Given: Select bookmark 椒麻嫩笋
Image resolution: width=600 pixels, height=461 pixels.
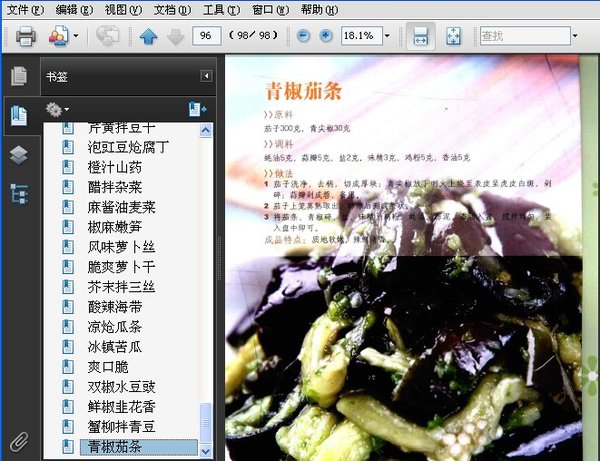Looking at the screenshot, I should click(x=115, y=227).
